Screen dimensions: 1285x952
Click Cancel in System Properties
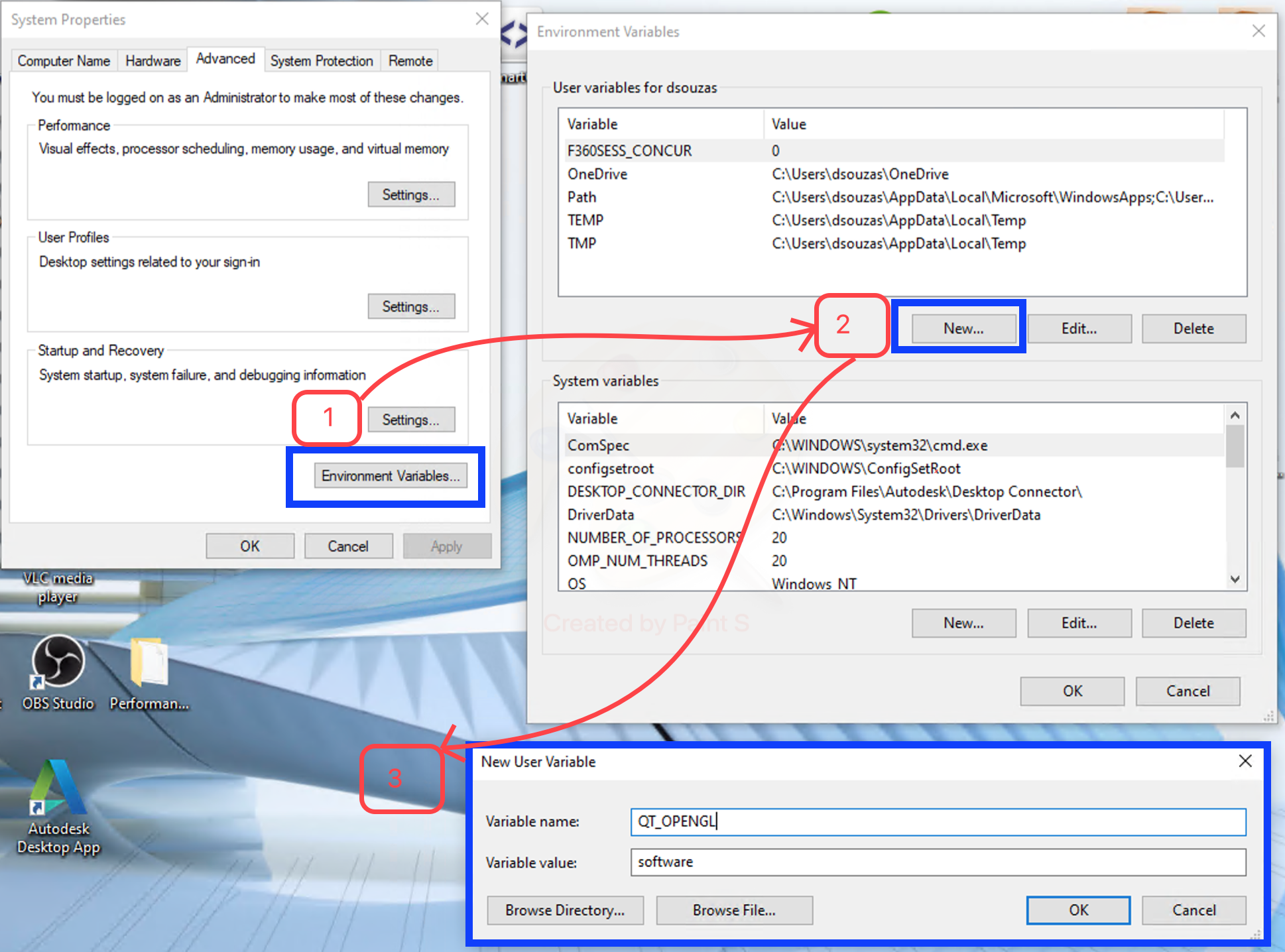tap(348, 546)
